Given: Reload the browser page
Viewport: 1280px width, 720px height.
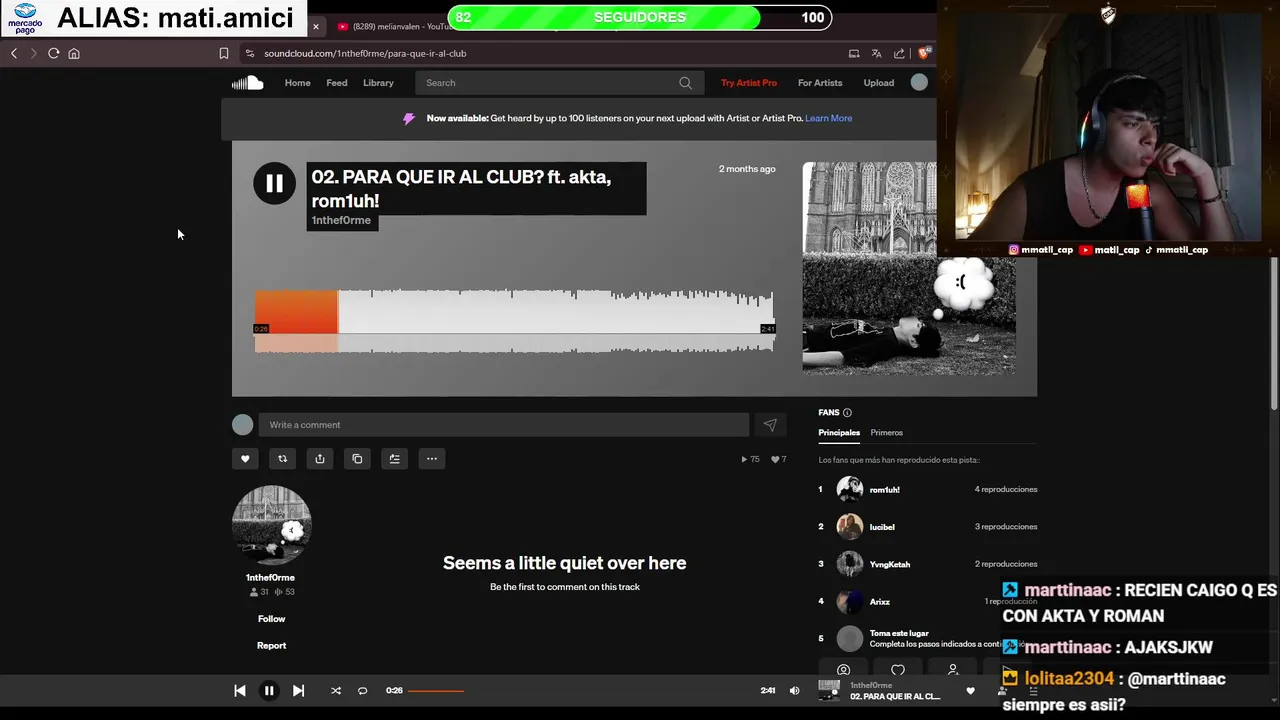Looking at the screenshot, I should pyautogui.click(x=54, y=53).
